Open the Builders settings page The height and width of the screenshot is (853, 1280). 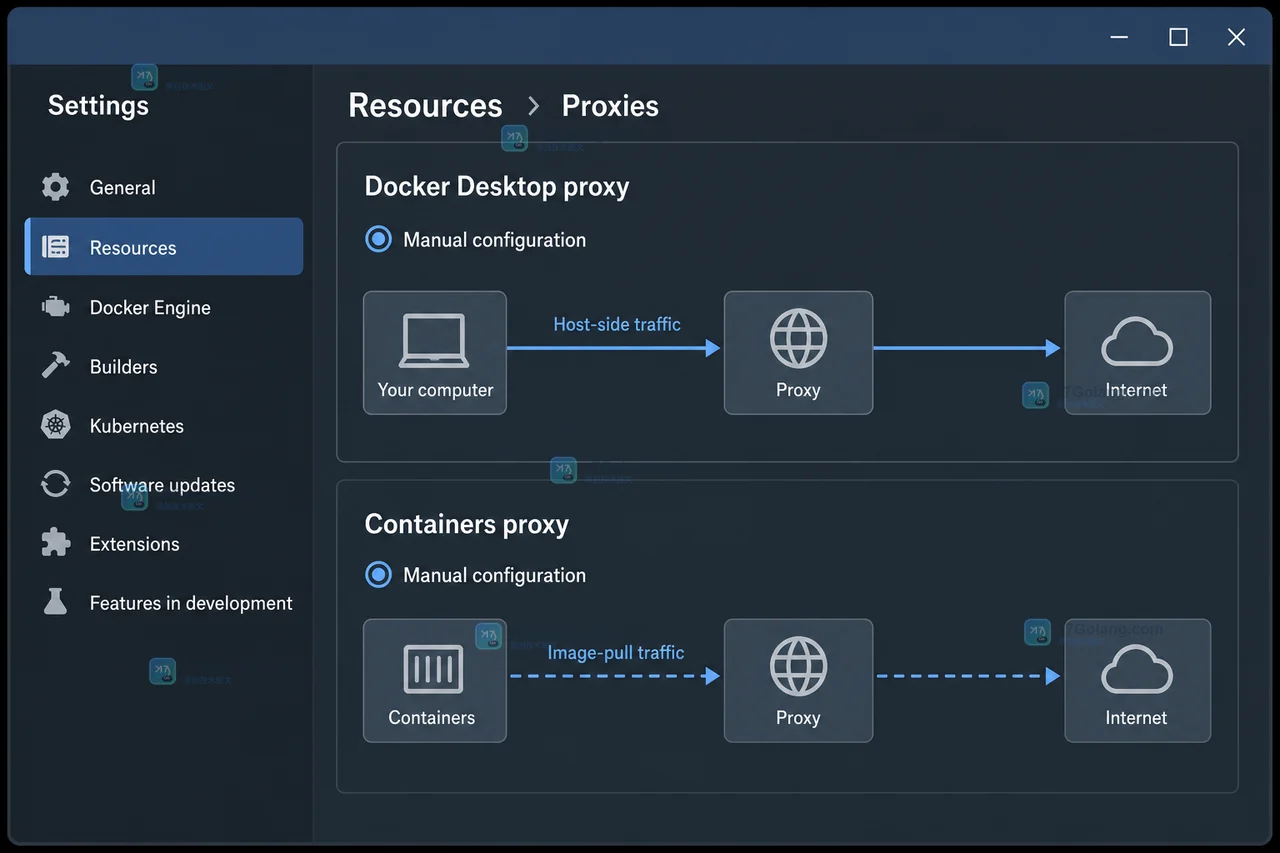pyautogui.click(x=164, y=366)
